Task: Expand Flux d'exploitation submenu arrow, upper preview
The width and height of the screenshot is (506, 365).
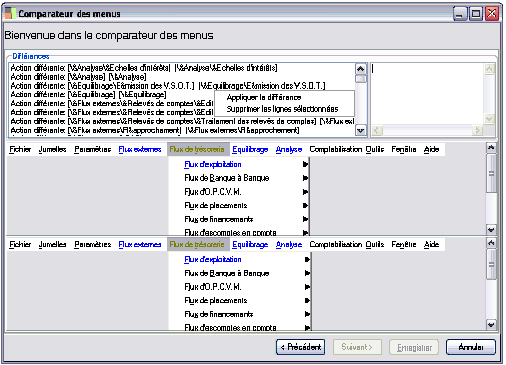Action: click(x=305, y=164)
